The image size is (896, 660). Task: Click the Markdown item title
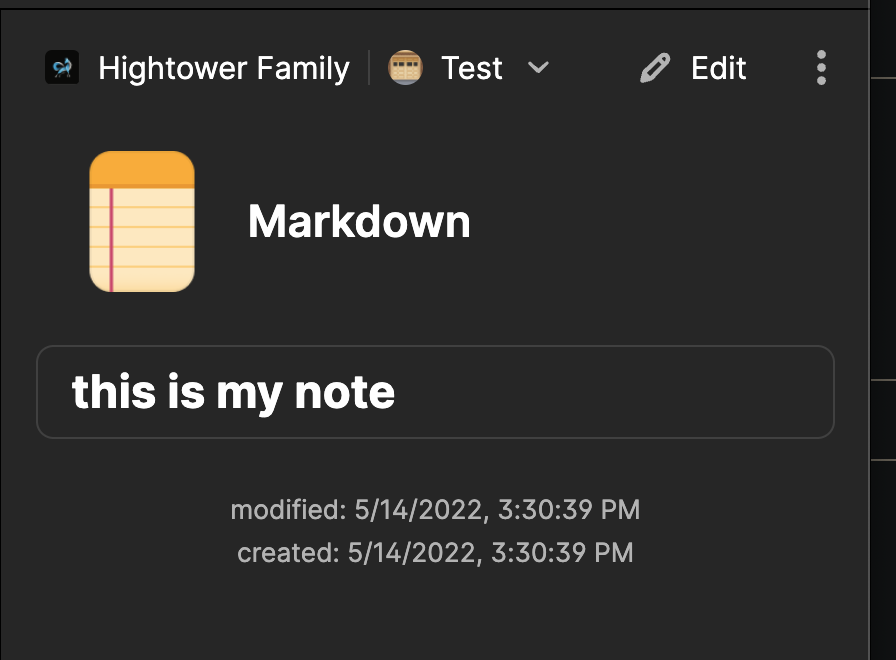point(359,221)
